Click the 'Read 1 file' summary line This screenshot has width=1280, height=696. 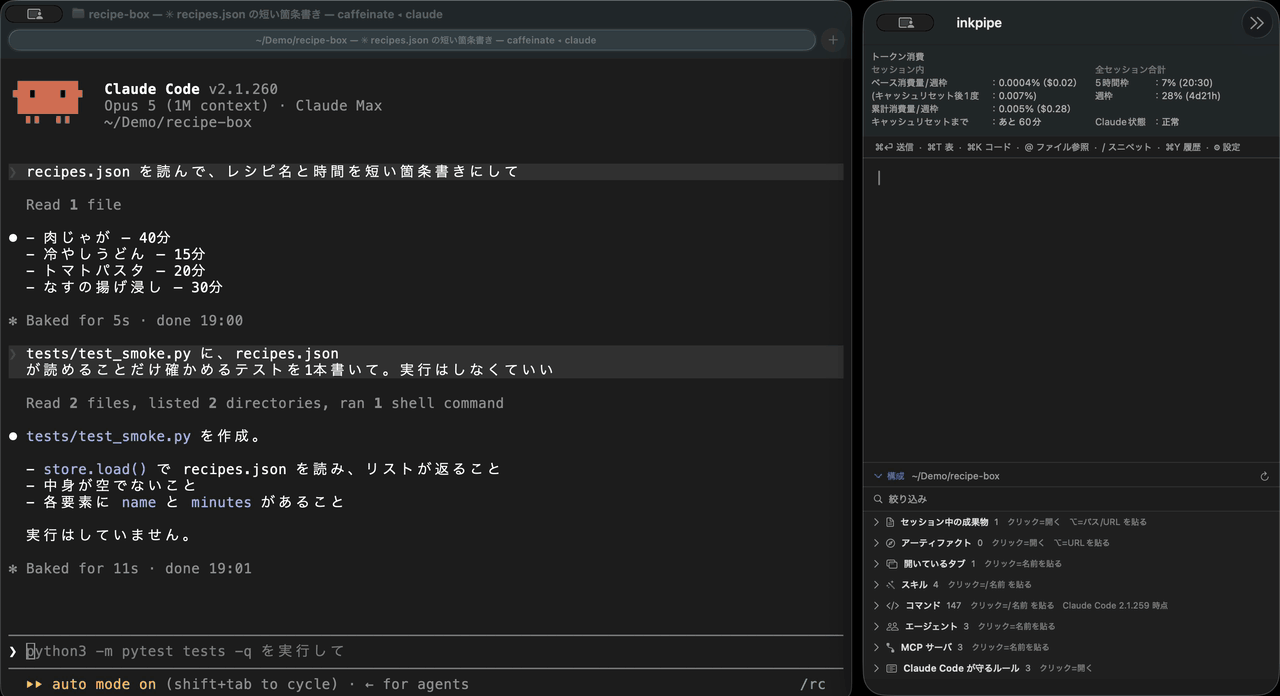click(74, 204)
